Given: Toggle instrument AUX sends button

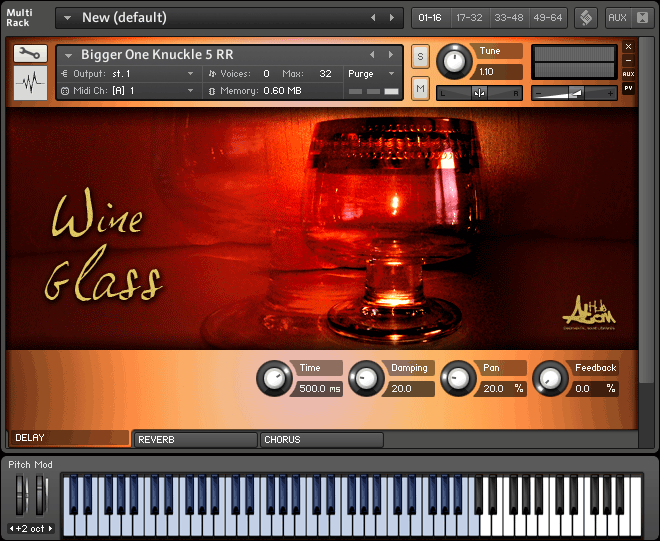Looking at the screenshot, I should [628, 74].
